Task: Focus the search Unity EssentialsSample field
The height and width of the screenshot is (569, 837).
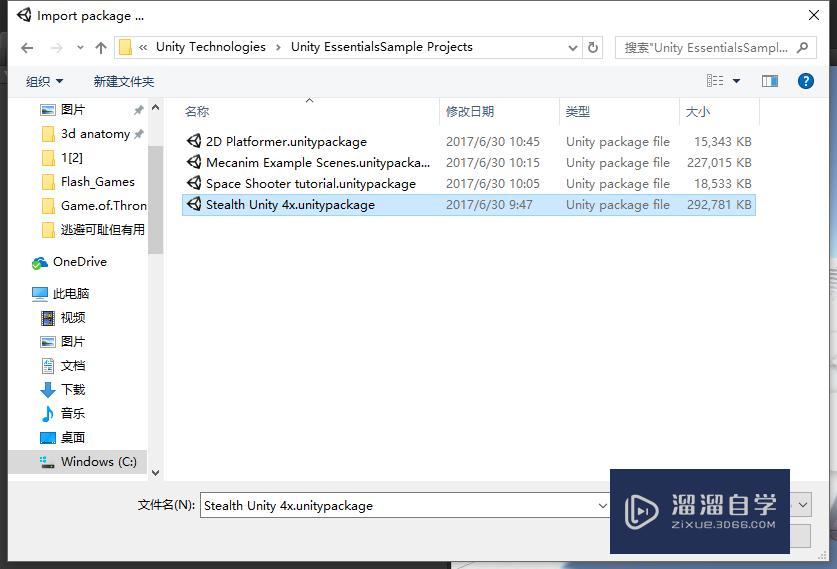Action: (x=715, y=48)
